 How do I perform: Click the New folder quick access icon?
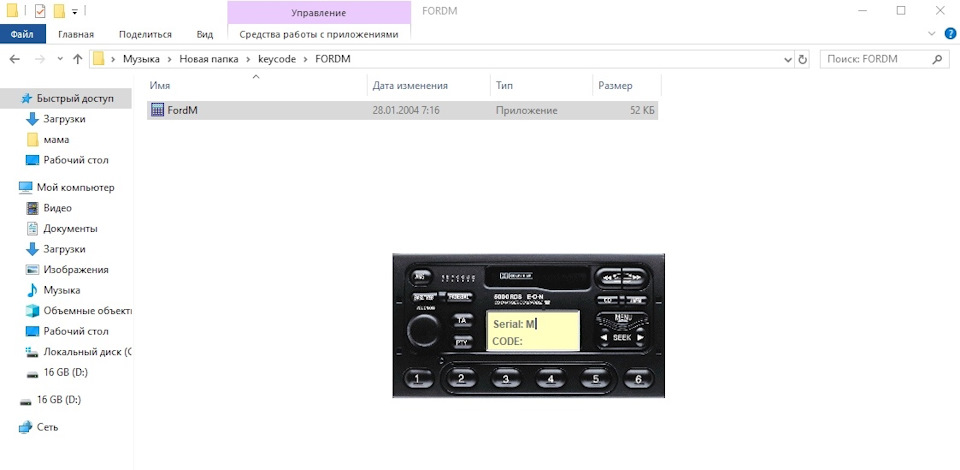pos(59,11)
